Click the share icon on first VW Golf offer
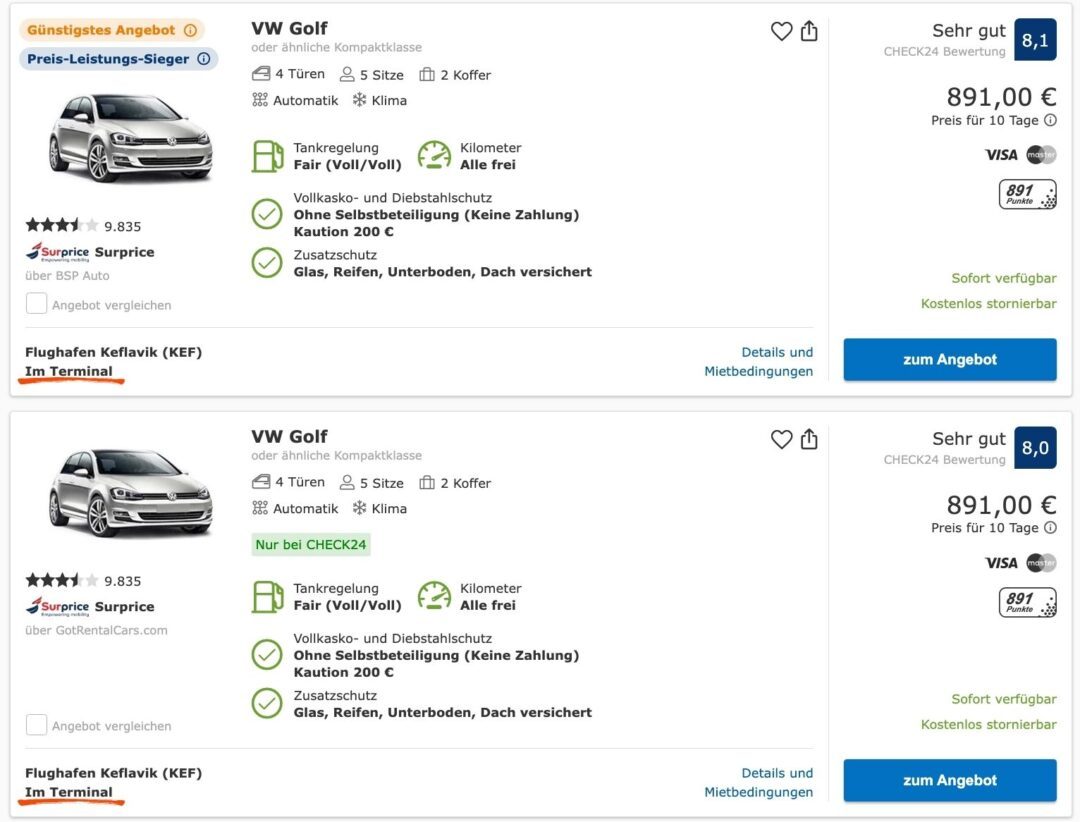Viewport: 1080px width, 822px height. [809, 31]
